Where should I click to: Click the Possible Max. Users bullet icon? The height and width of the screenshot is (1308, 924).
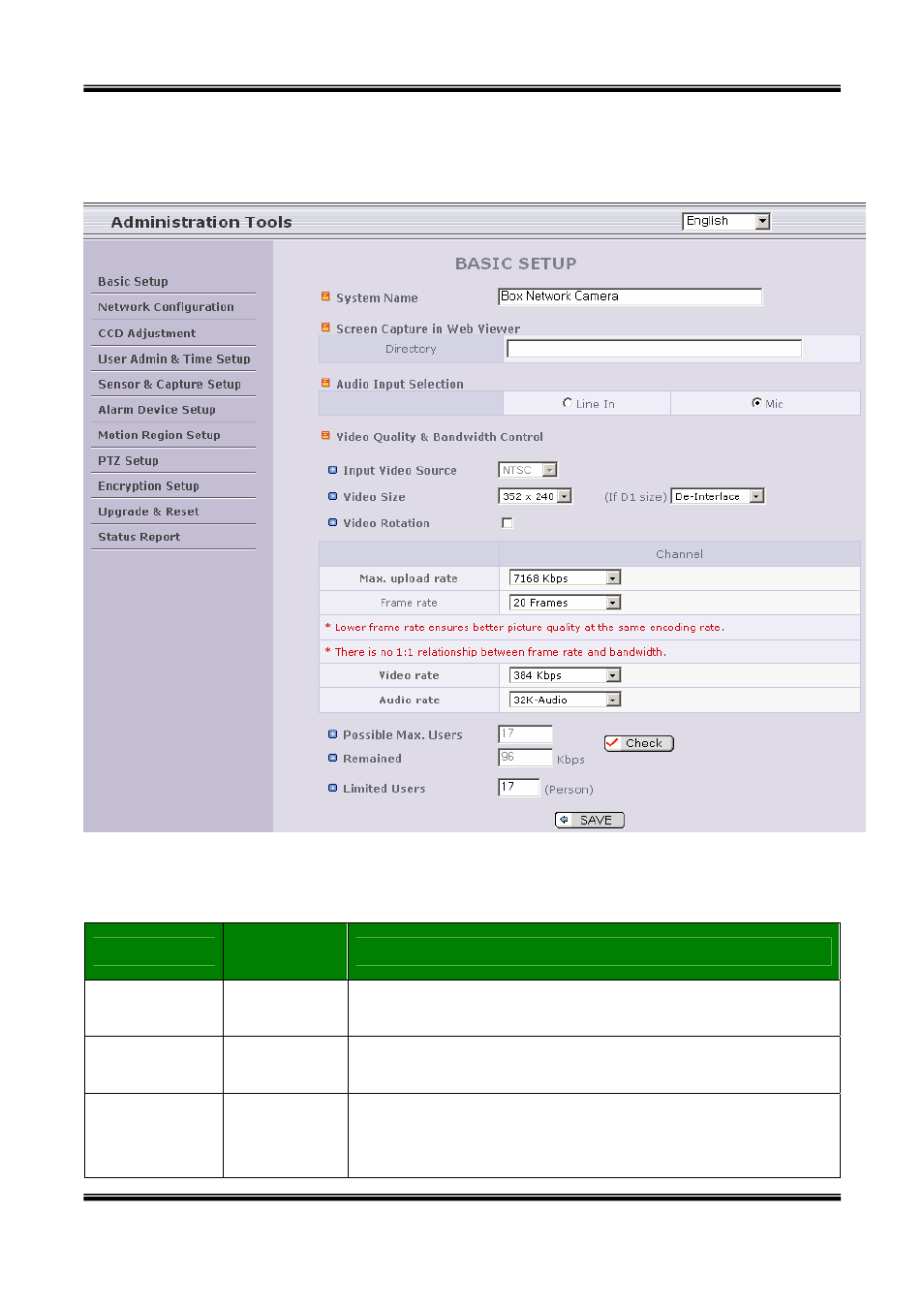[x=332, y=734]
